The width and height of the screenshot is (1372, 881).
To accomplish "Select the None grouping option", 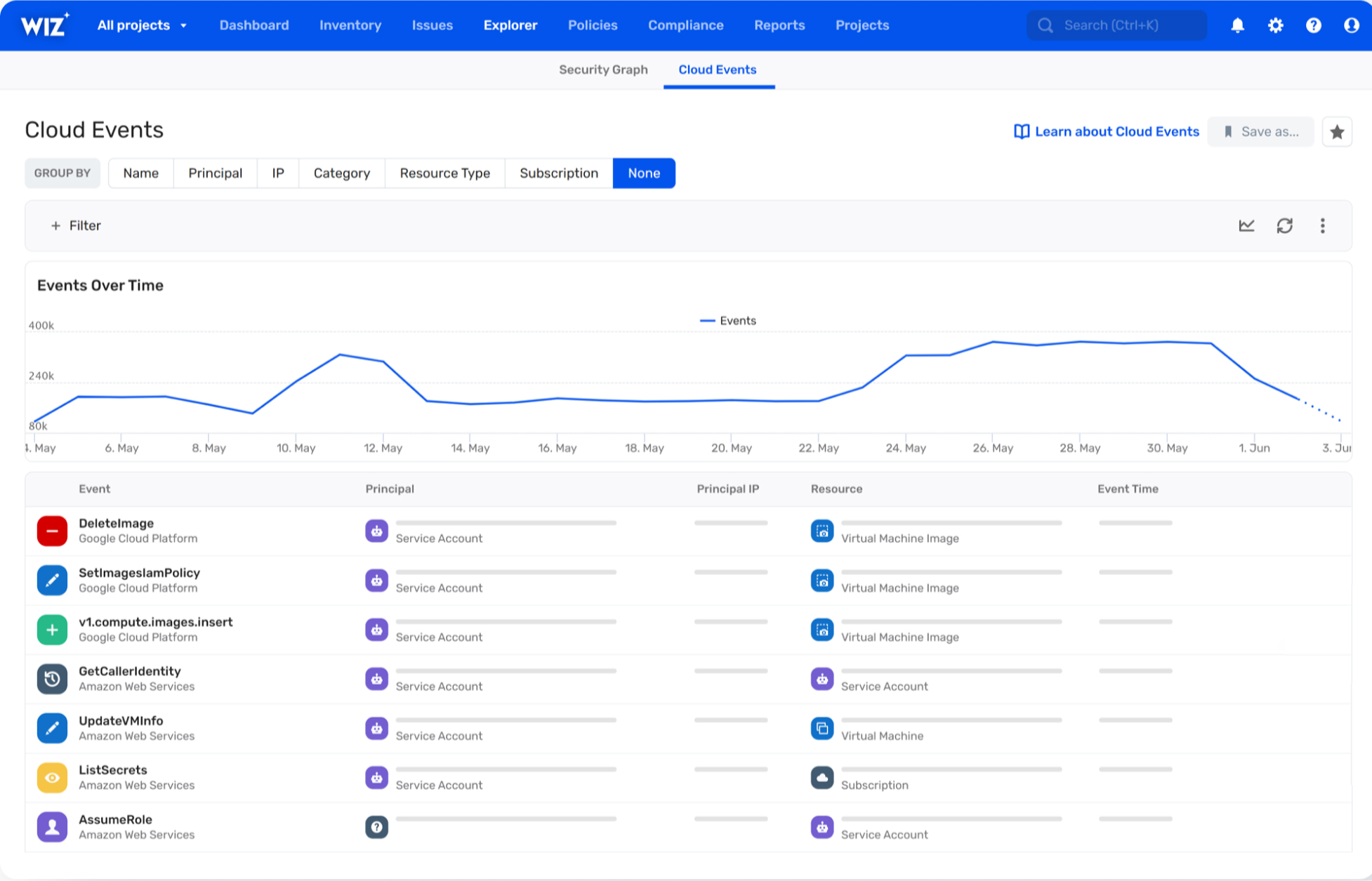I will point(644,173).
